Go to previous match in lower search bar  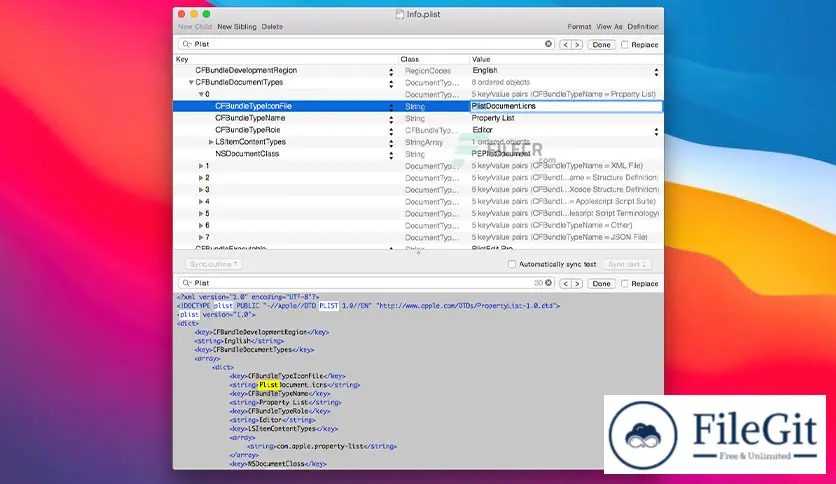[565, 284]
